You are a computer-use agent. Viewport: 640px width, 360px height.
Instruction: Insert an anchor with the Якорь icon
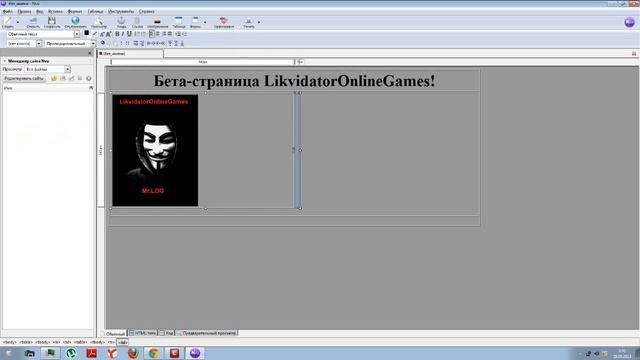(121, 22)
